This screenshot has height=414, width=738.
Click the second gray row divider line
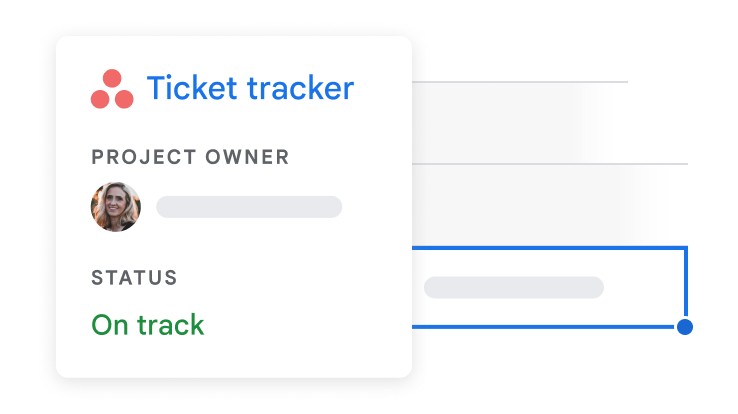coord(550,163)
